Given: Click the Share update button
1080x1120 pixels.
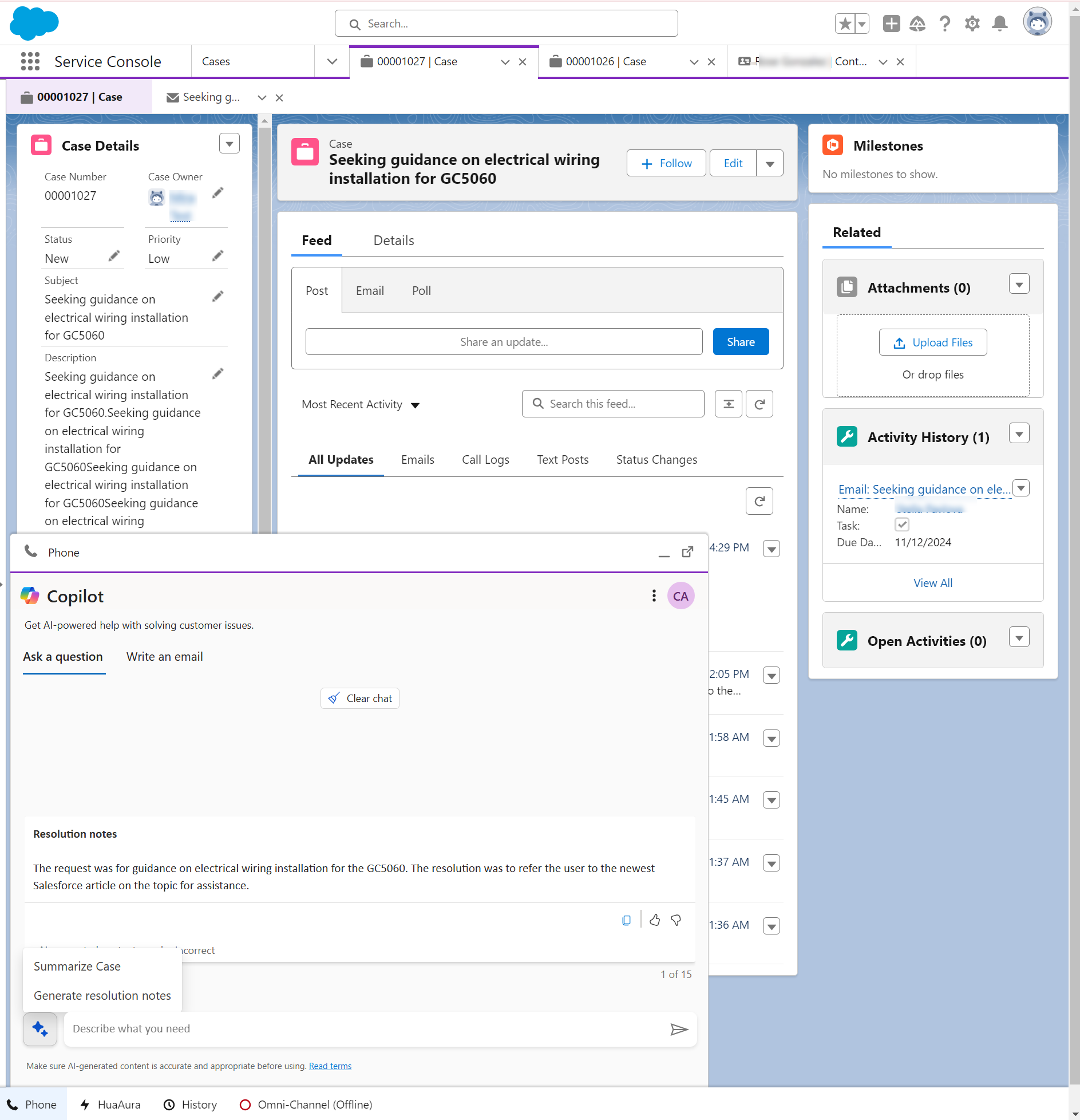Looking at the screenshot, I should click(x=741, y=342).
